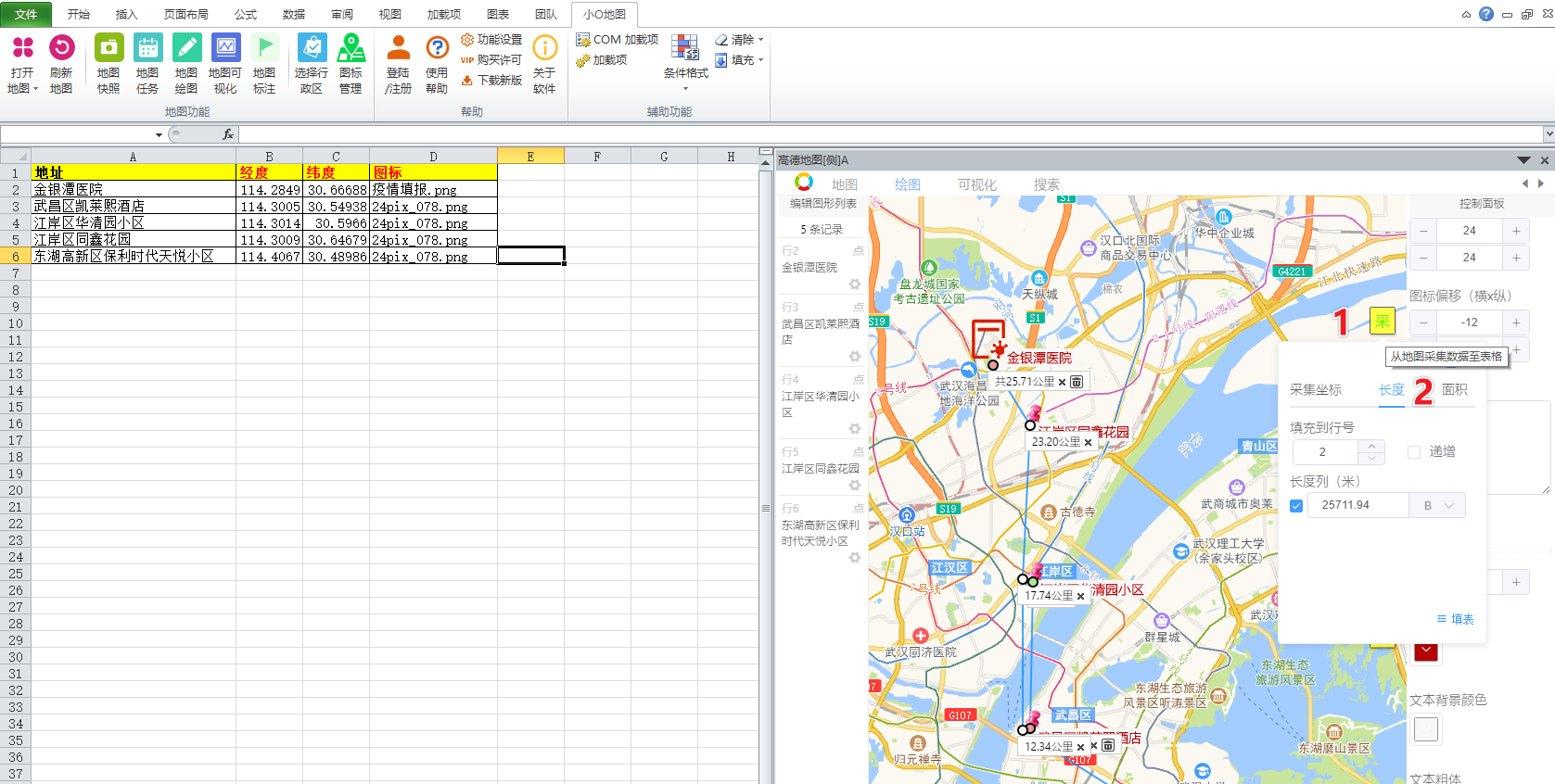Select column header E
Image resolution: width=1555 pixels, height=784 pixels.
(530, 157)
